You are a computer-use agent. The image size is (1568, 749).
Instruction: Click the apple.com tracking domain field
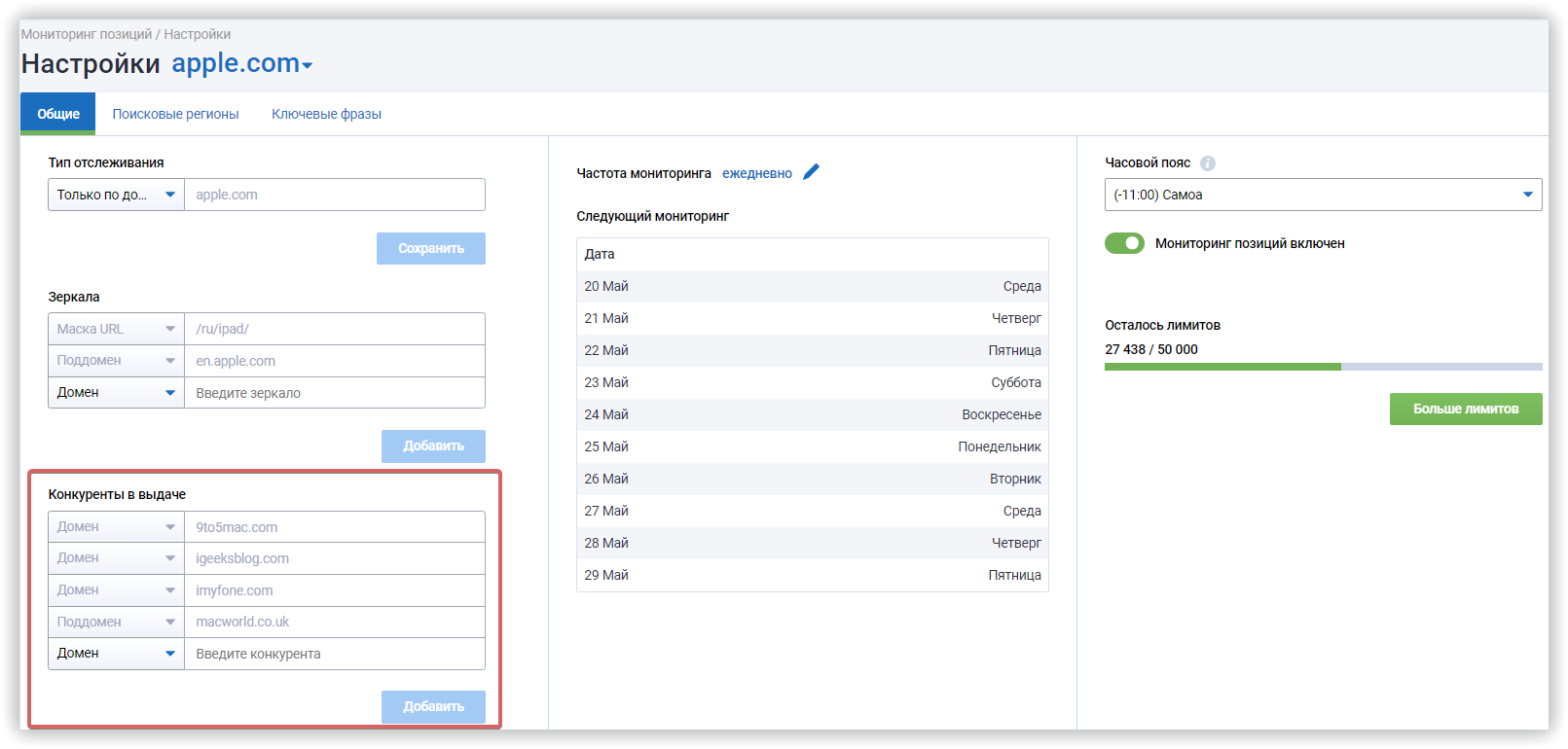[335, 195]
